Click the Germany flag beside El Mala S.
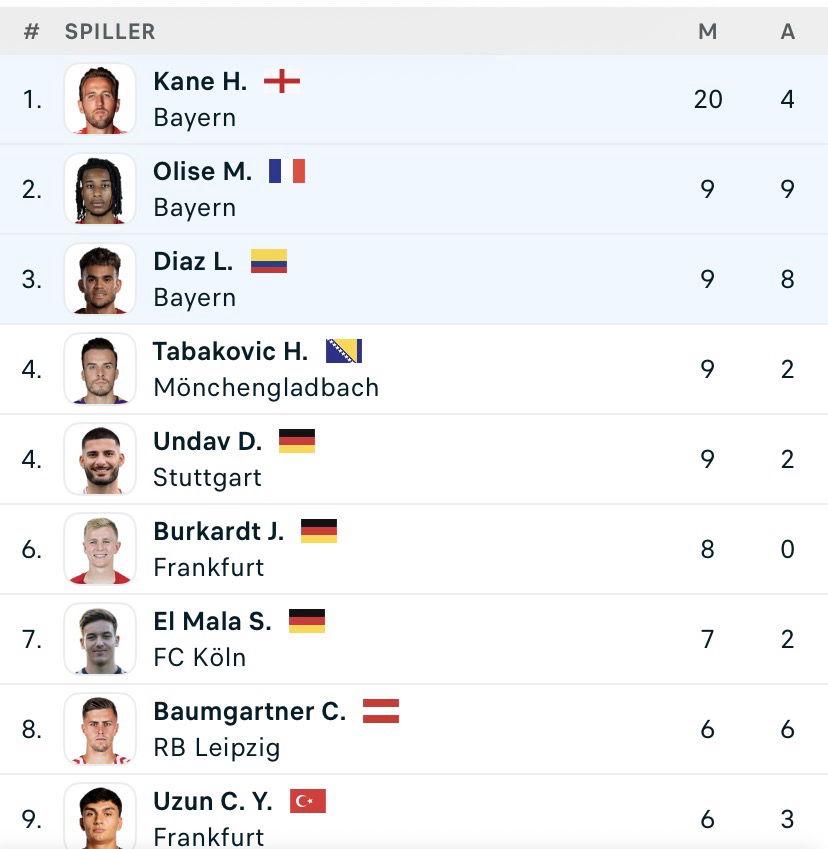828x849 pixels. click(x=307, y=621)
